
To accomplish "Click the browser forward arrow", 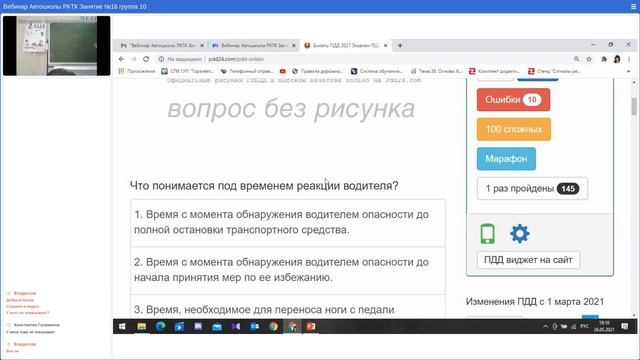I will (x=133, y=59).
